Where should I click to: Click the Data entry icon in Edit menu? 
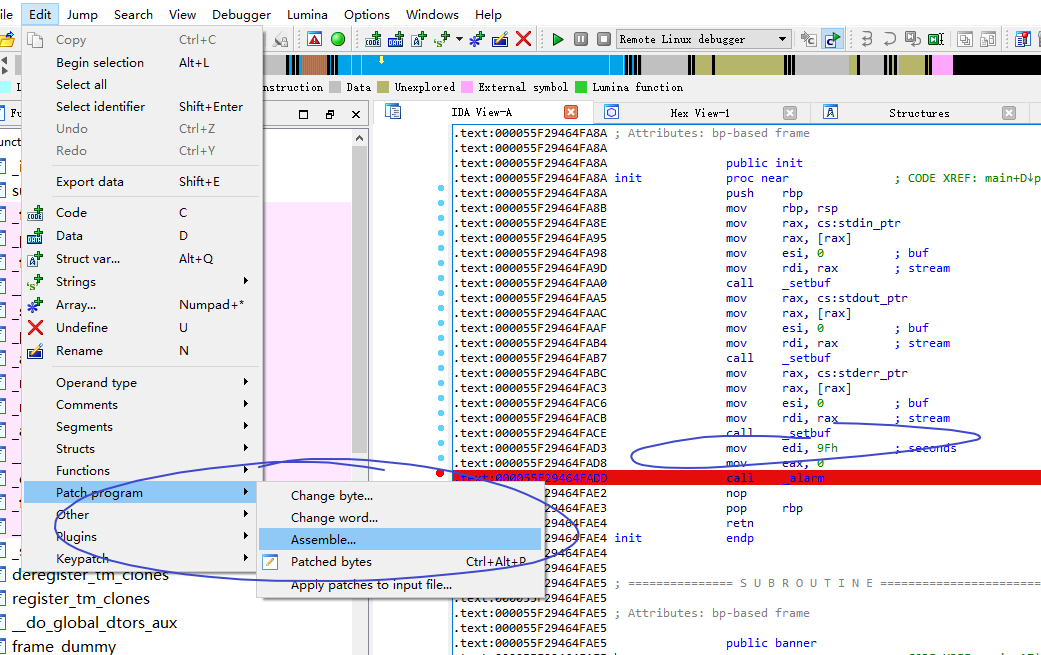35,236
